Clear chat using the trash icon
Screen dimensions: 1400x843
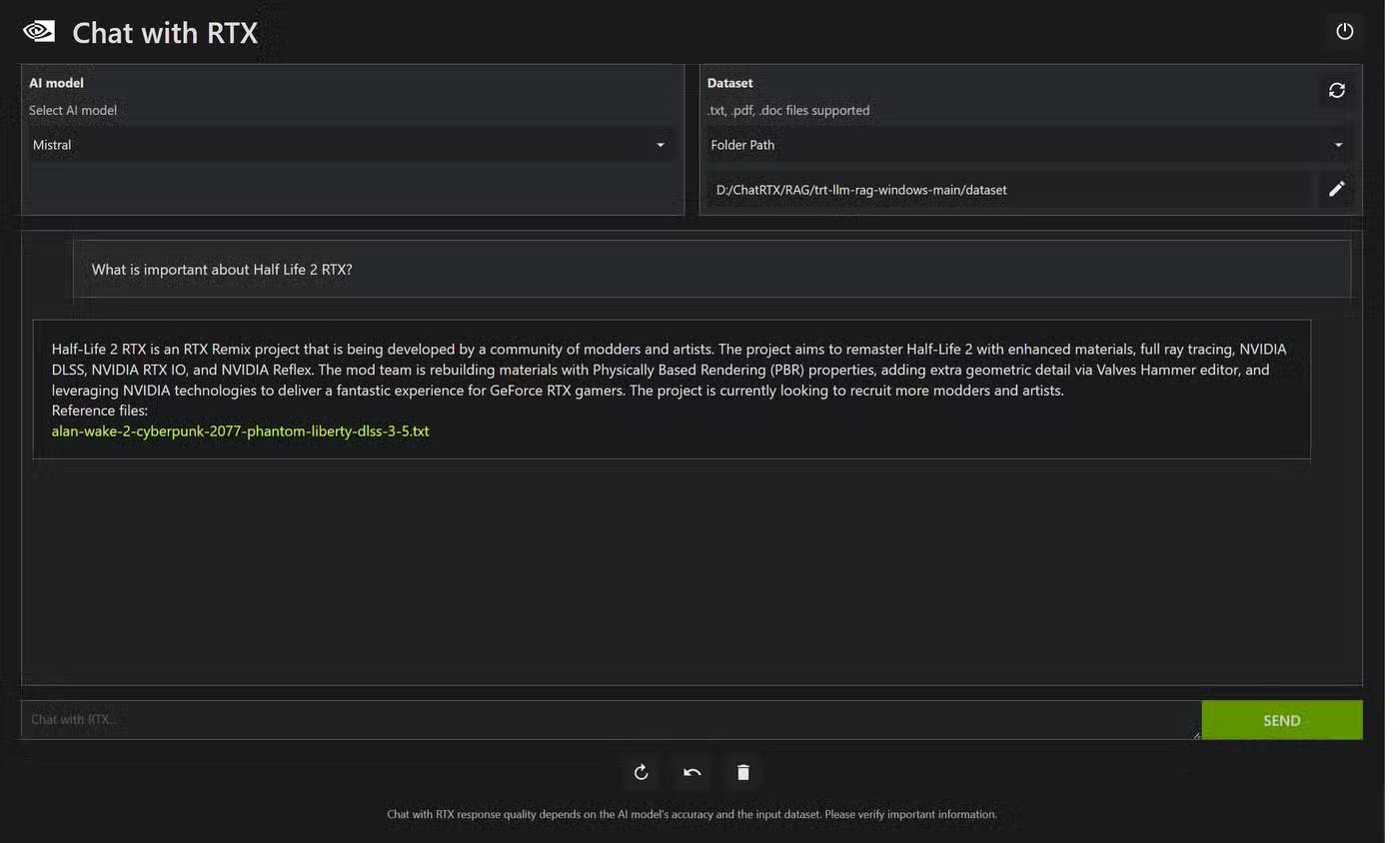[742, 772]
